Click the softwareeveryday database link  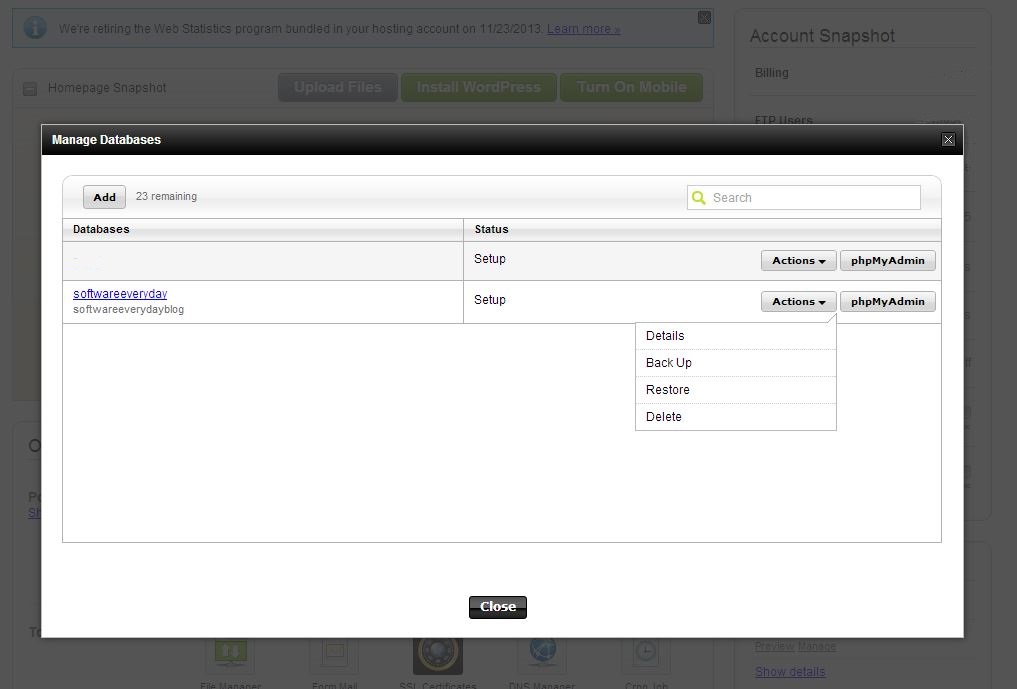point(120,294)
